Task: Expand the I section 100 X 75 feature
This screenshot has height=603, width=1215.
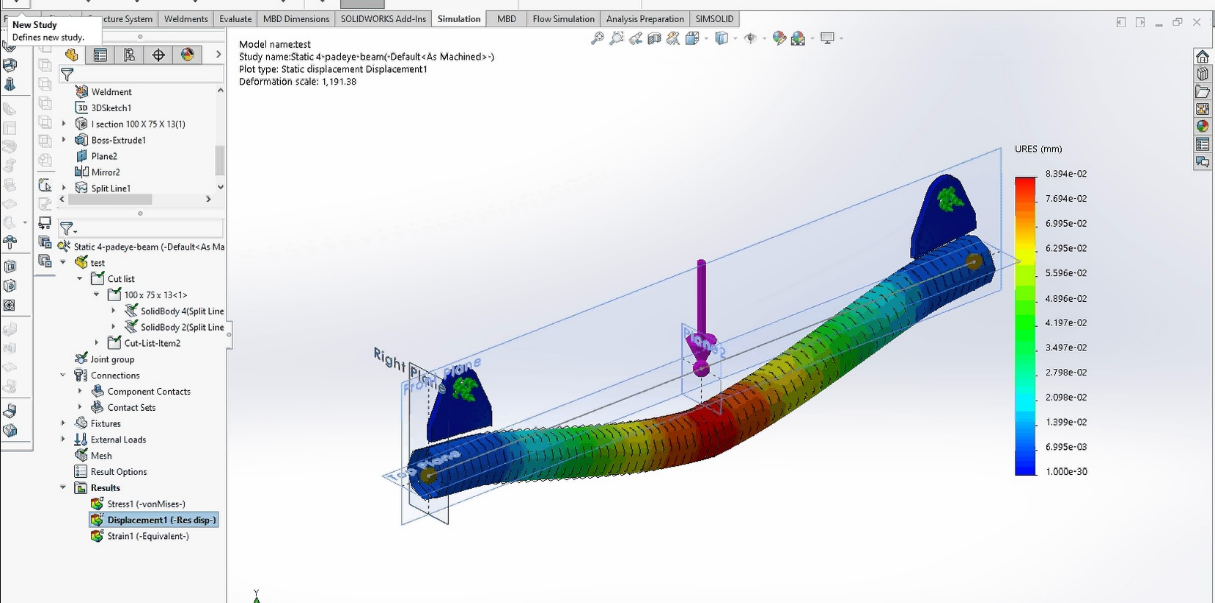Action: click(x=64, y=123)
